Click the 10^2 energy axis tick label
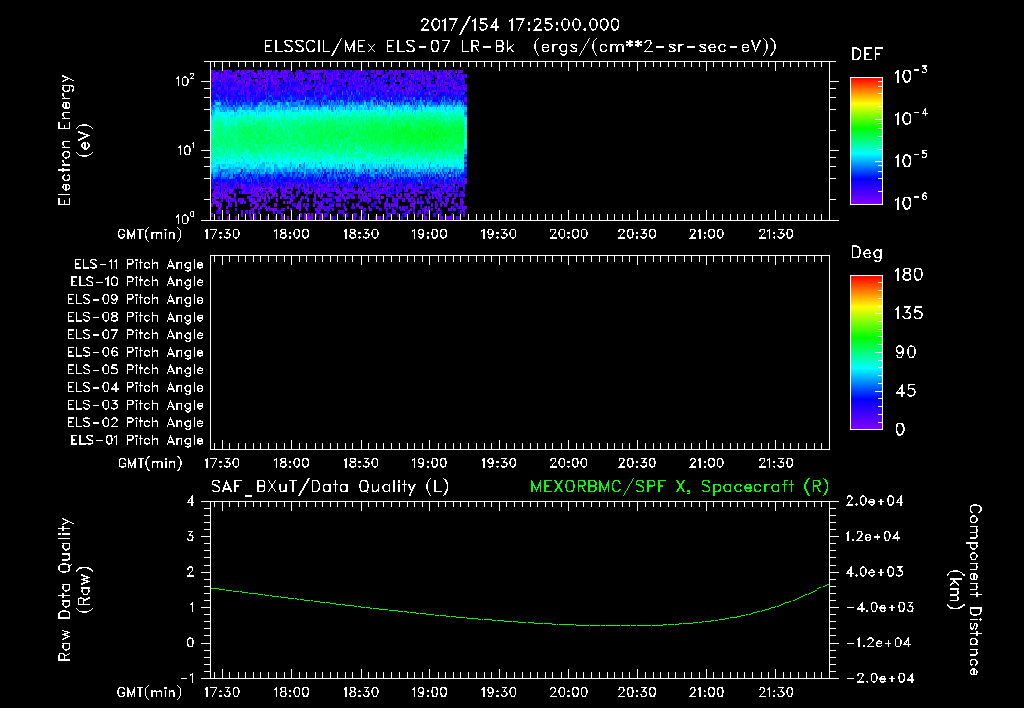 coord(185,81)
